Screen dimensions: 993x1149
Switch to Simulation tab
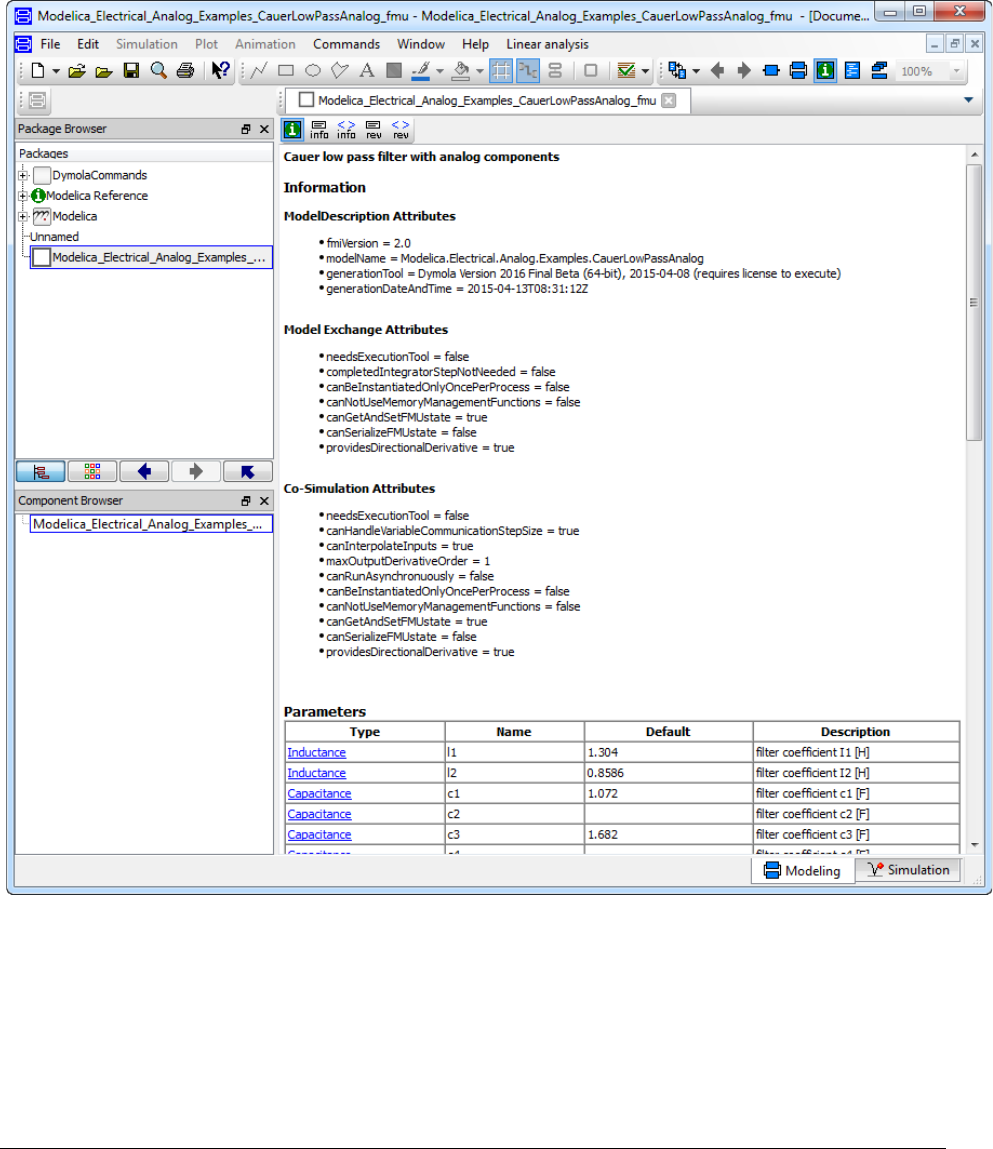[x=908, y=870]
